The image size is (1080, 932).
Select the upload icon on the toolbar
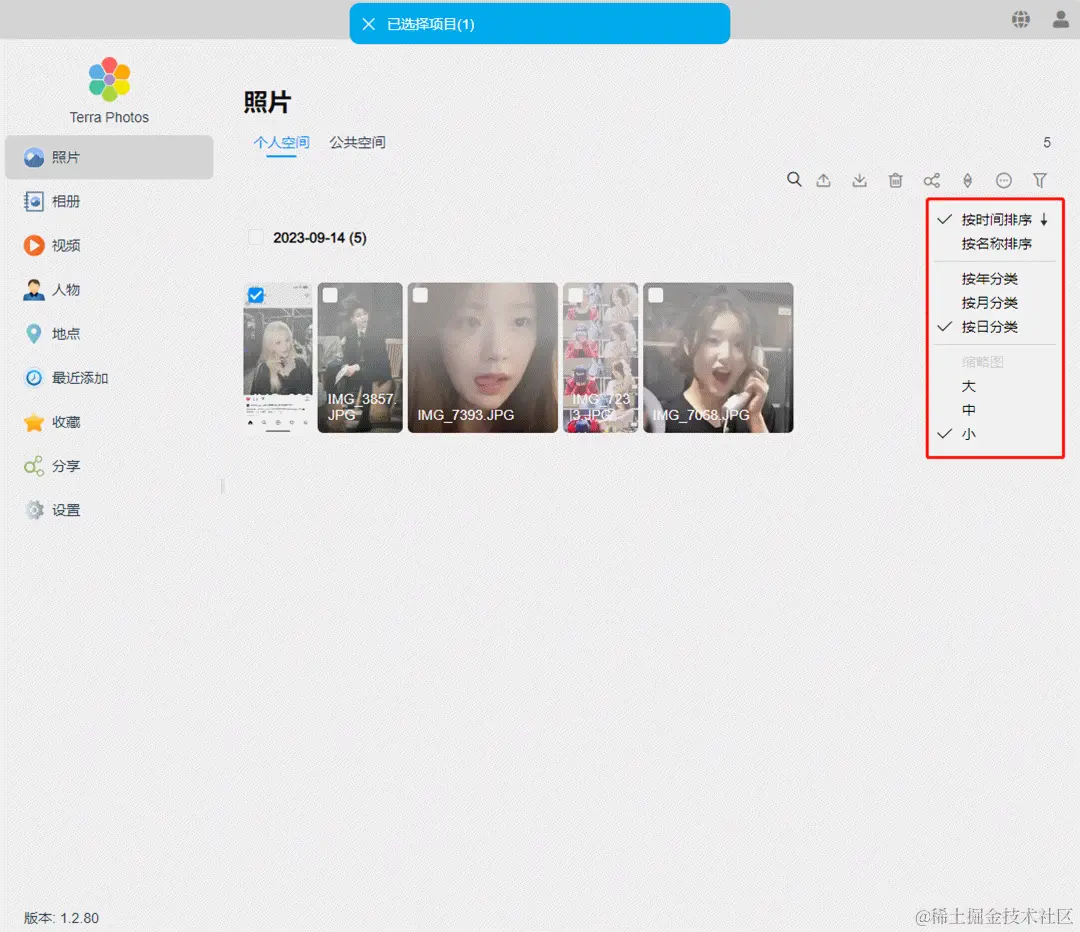[x=823, y=180]
